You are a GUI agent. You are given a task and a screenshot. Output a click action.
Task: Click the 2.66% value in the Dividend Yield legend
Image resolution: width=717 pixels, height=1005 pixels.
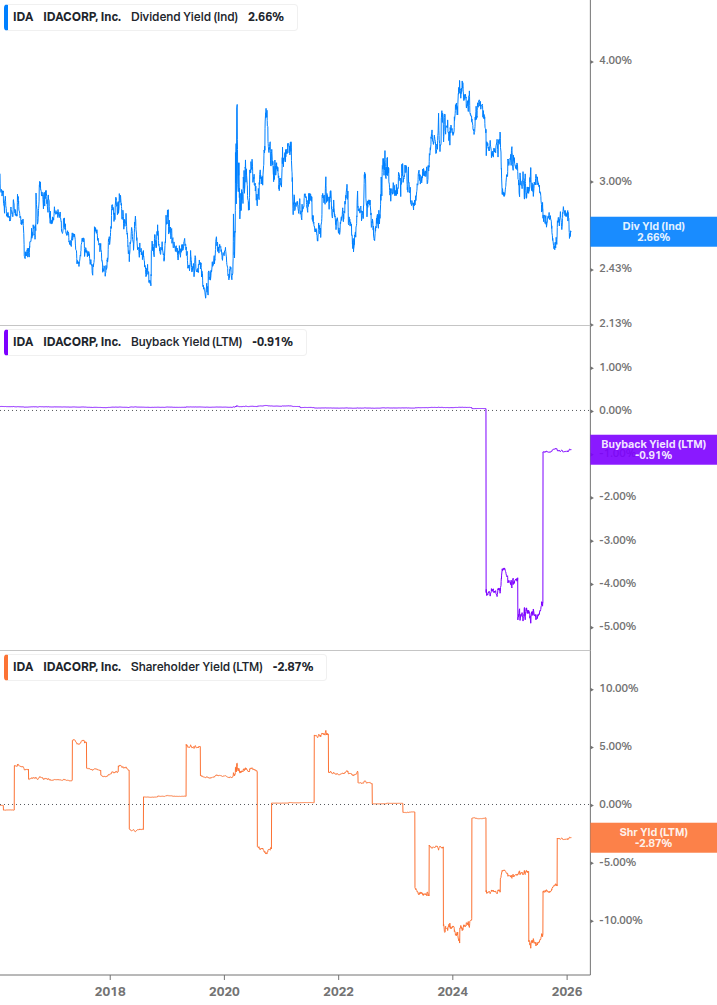tap(266, 17)
